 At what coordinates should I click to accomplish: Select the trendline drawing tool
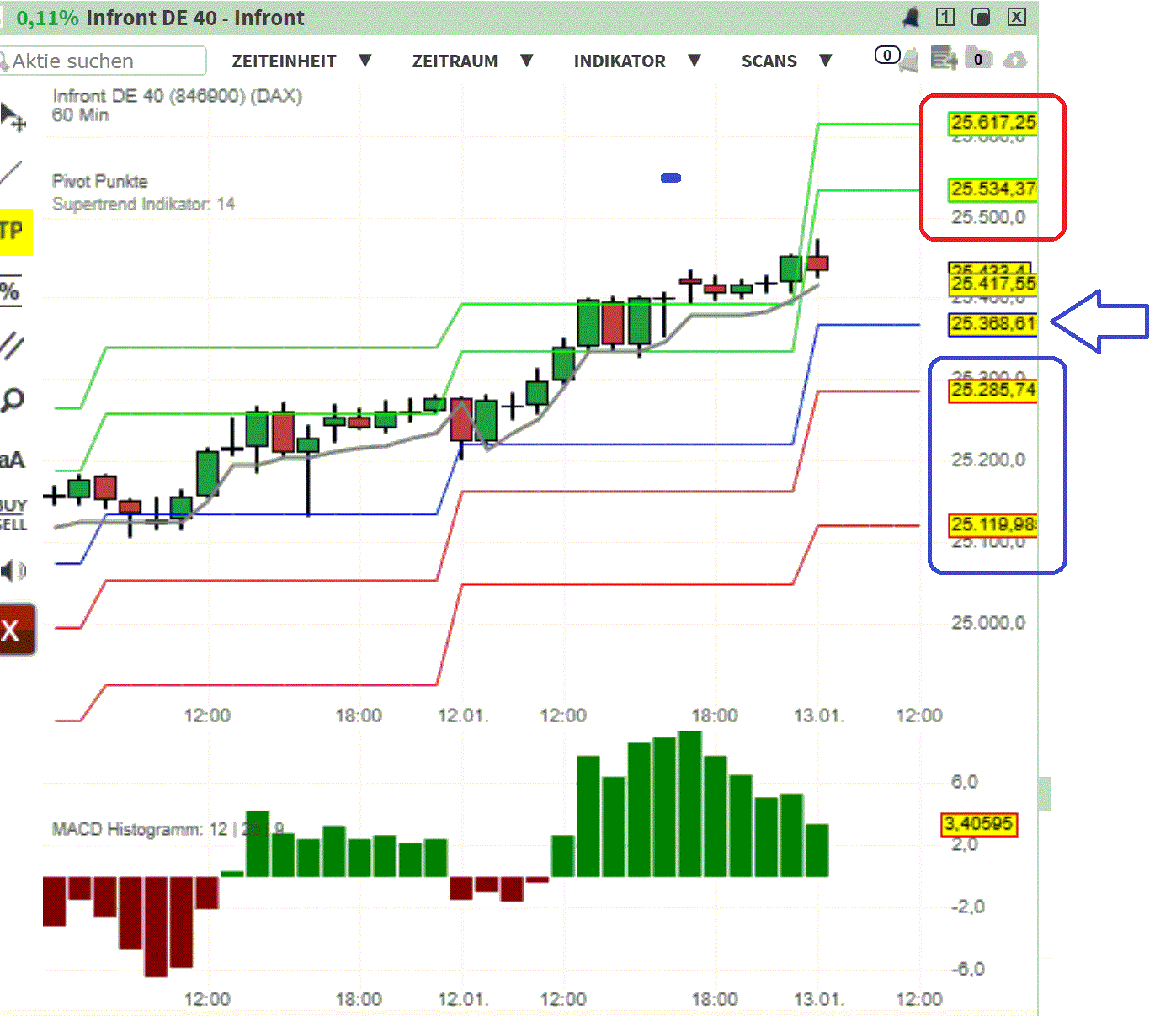point(11,174)
